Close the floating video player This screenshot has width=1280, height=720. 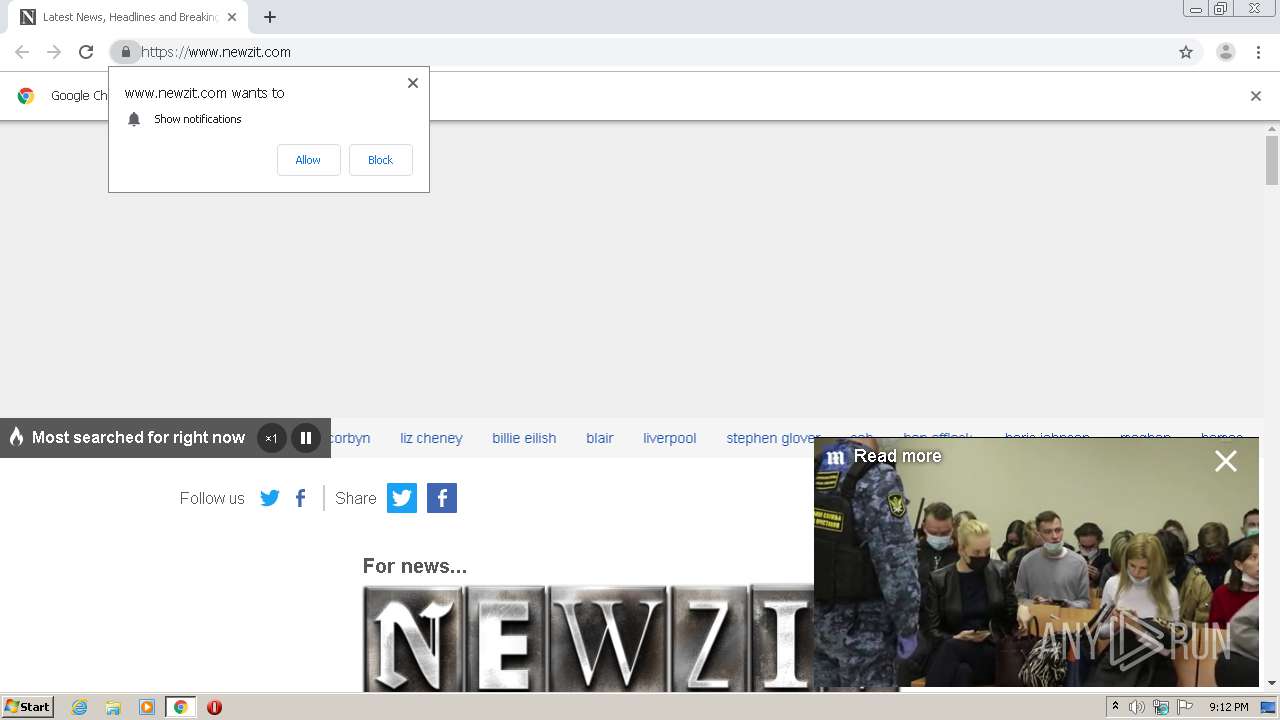[1226, 461]
